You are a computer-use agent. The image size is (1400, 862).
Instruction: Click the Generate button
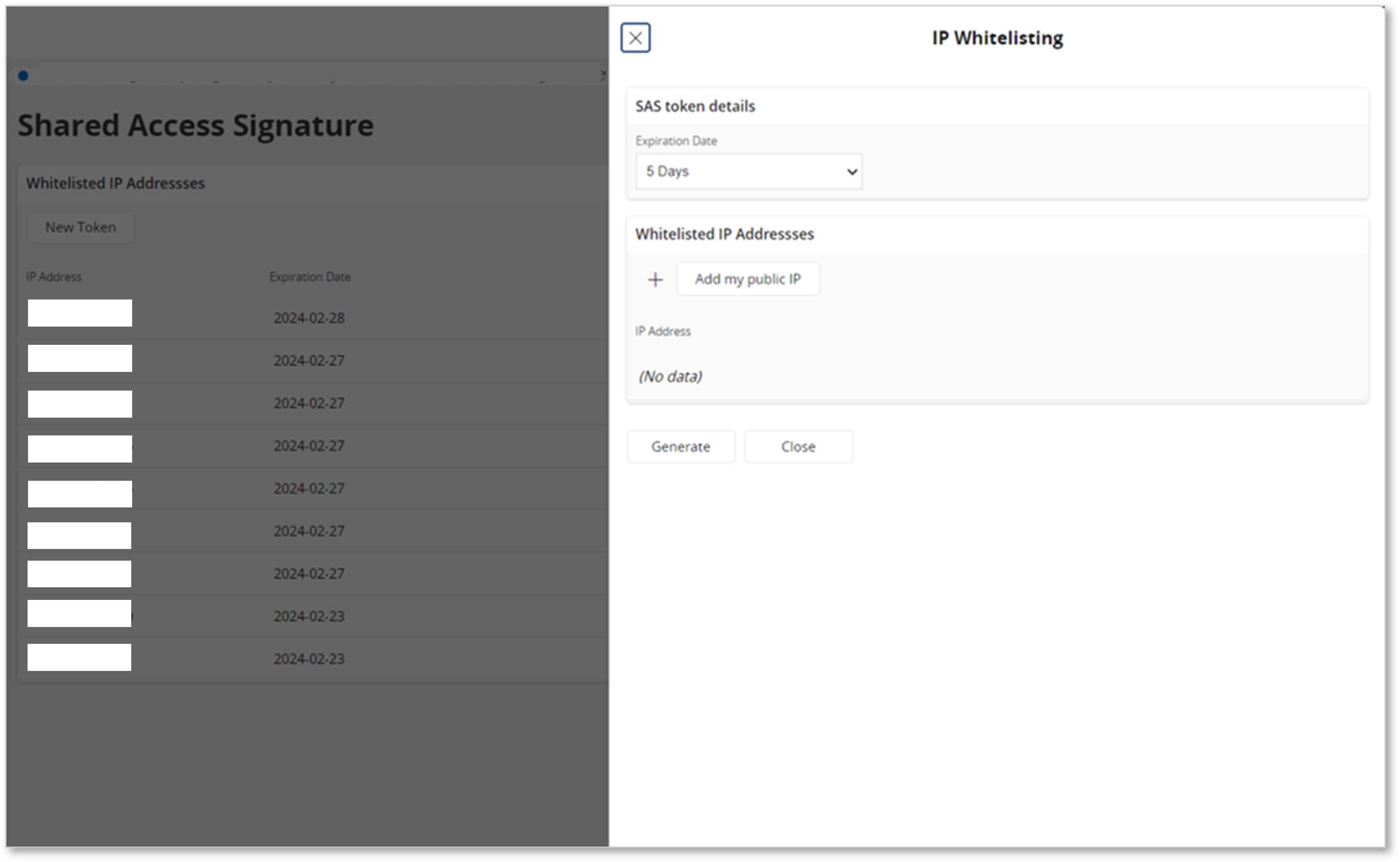(680, 446)
